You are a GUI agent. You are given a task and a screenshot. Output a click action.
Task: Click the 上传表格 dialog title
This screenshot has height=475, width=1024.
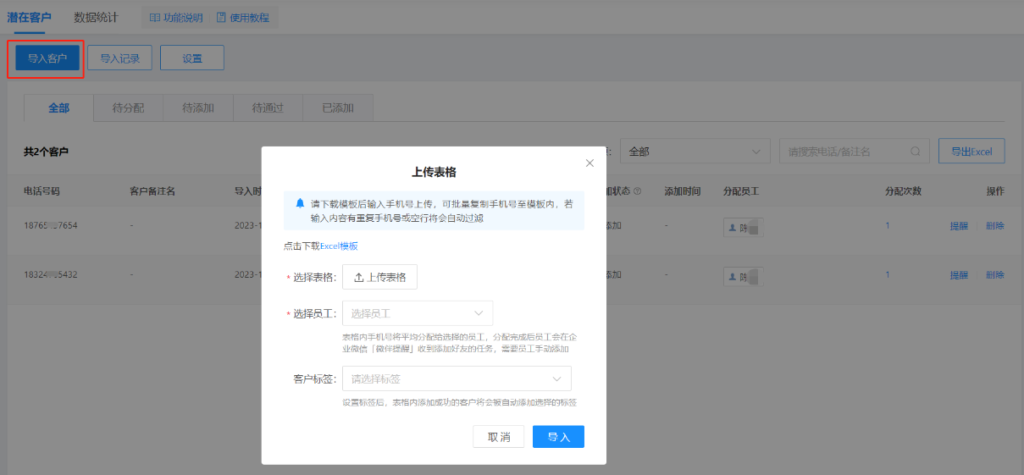coord(434,172)
